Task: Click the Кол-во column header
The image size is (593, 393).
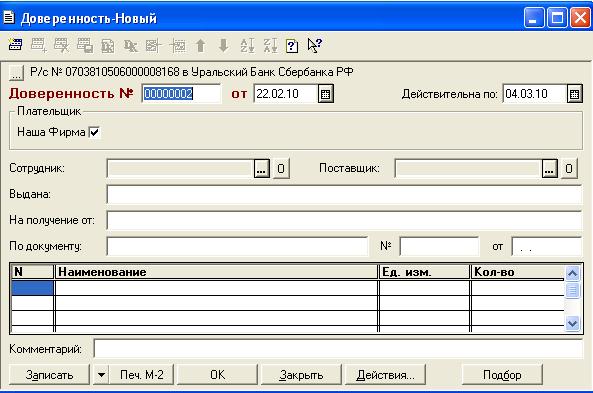Action: pos(518,272)
